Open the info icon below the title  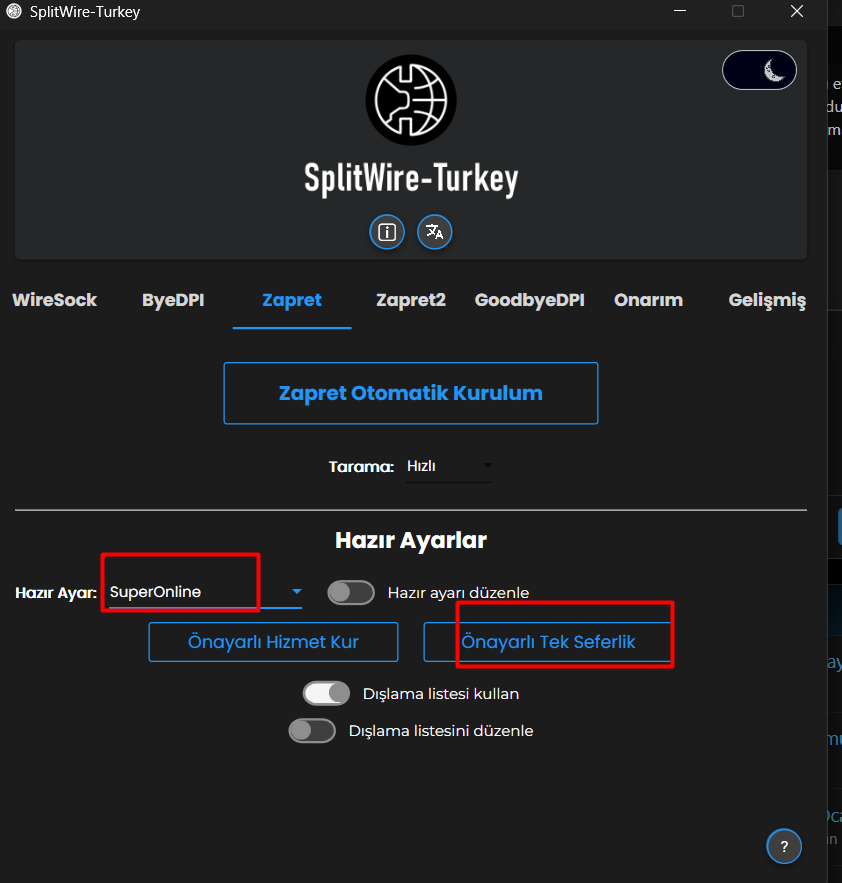[387, 232]
